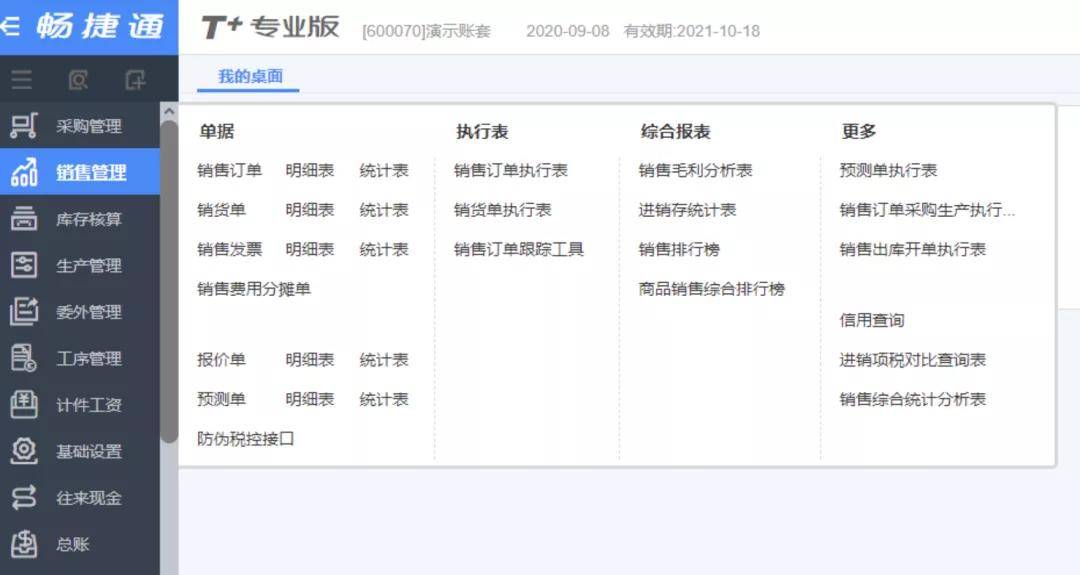1080x575 pixels.
Task: Click the 基础设置 gear icon
Action: click(23, 451)
